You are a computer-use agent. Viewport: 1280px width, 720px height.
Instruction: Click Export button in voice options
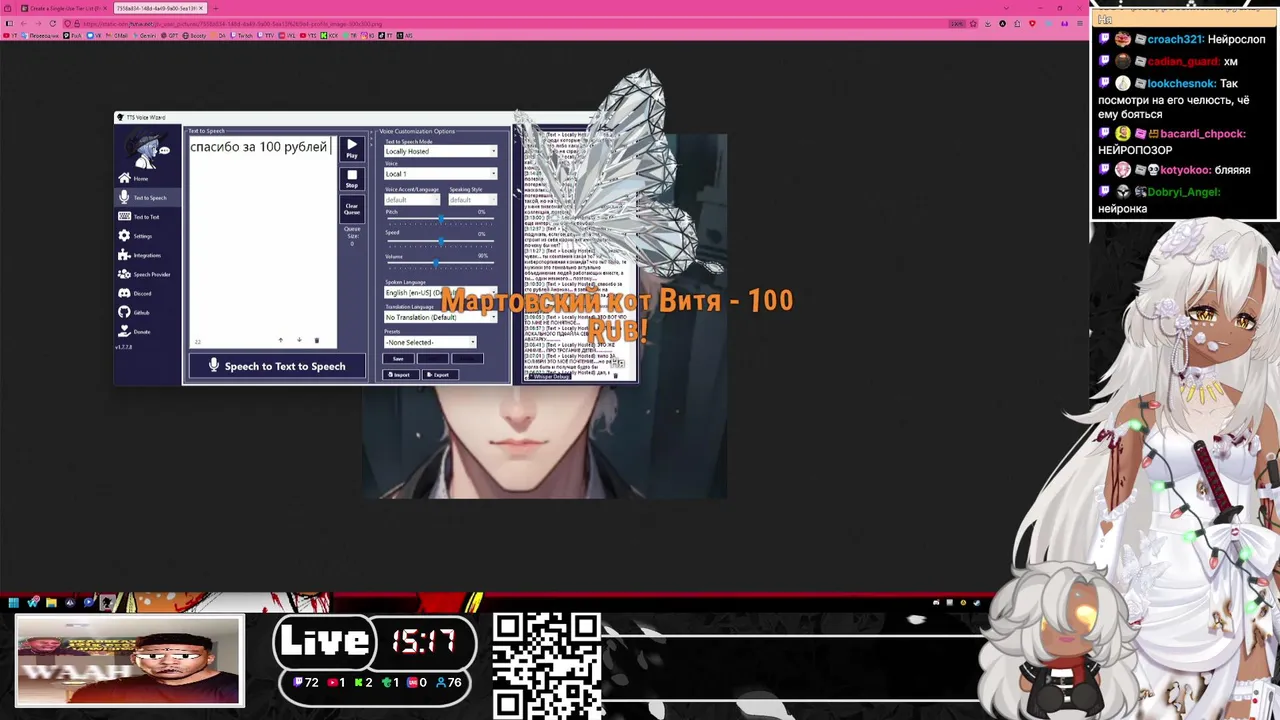[439, 375]
